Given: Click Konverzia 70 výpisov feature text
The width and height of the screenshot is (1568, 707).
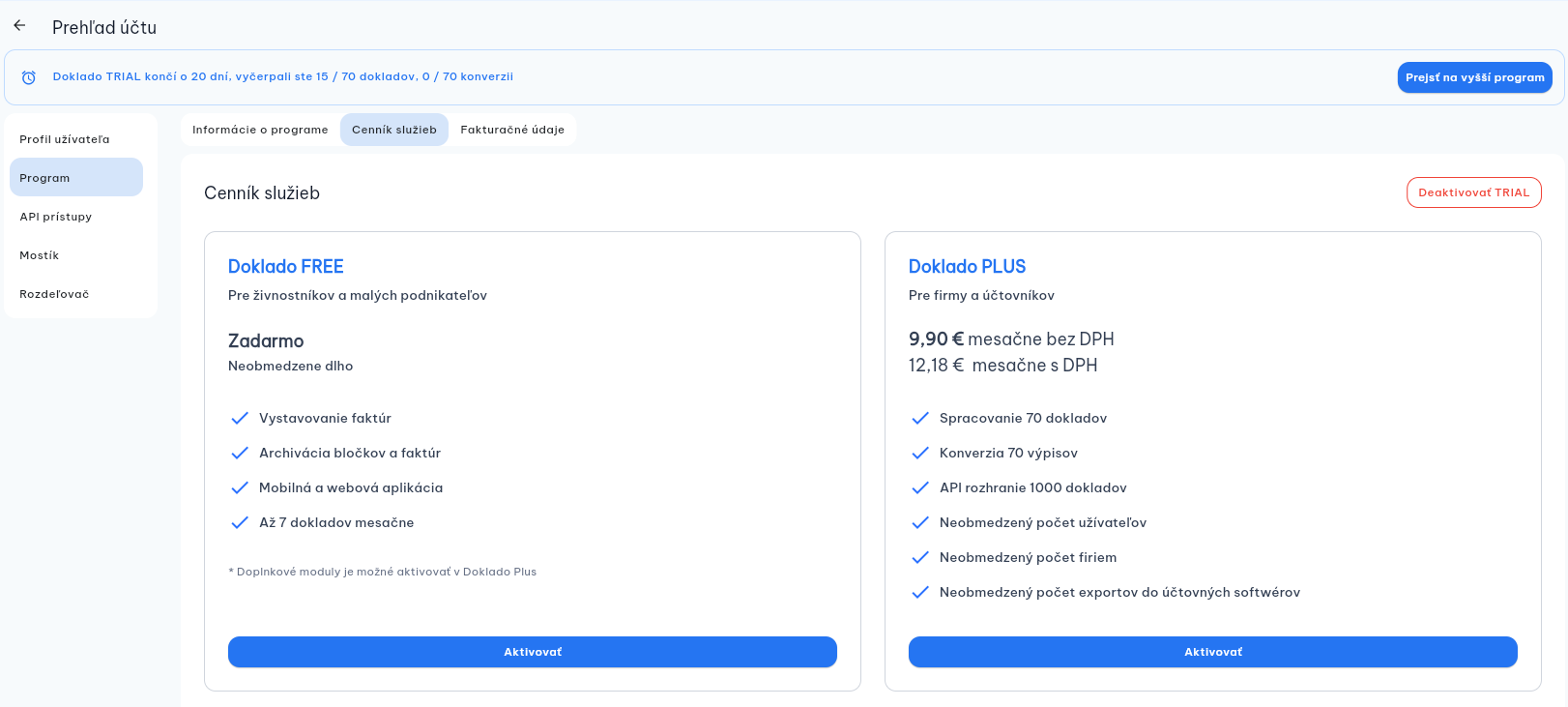Looking at the screenshot, I should pyautogui.click(x=1008, y=453).
